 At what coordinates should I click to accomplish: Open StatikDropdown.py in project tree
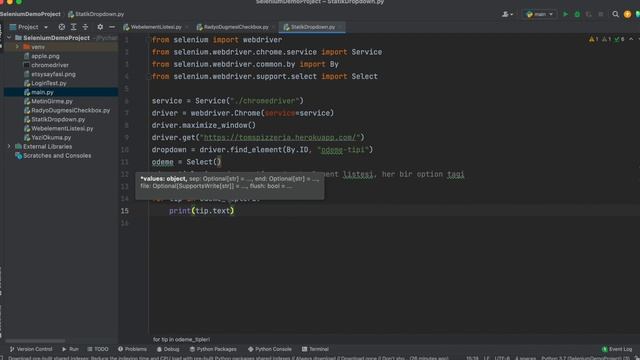pyautogui.click(x=58, y=119)
